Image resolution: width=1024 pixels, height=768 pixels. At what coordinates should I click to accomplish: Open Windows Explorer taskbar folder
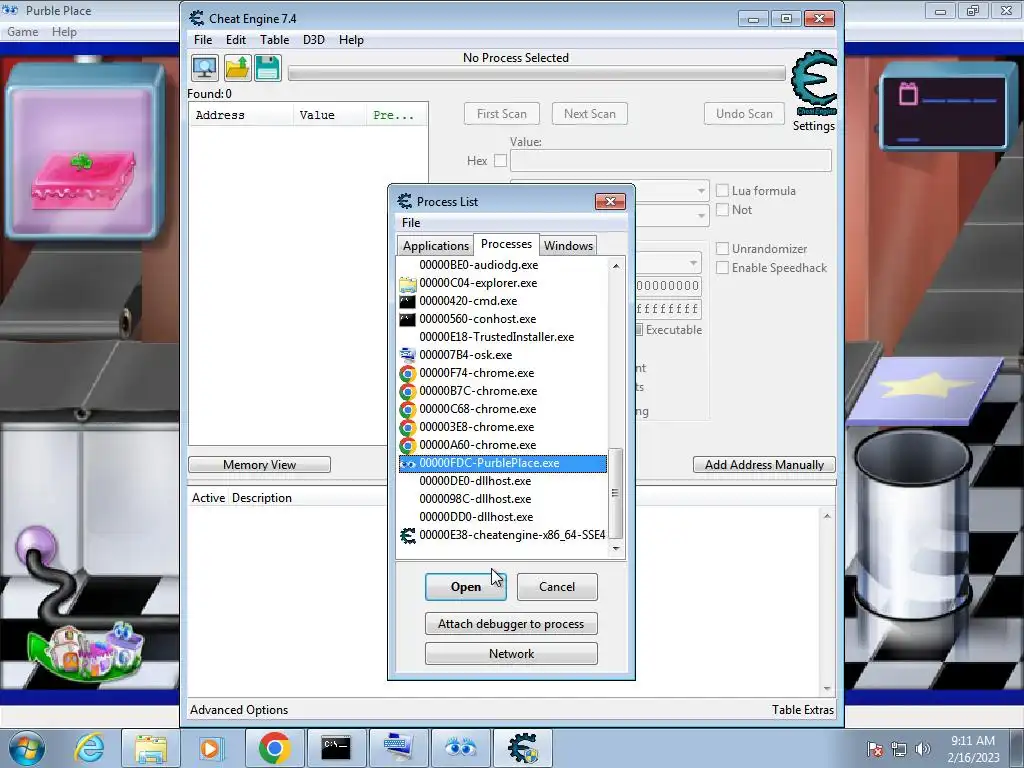pyautogui.click(x=151, y=748)
